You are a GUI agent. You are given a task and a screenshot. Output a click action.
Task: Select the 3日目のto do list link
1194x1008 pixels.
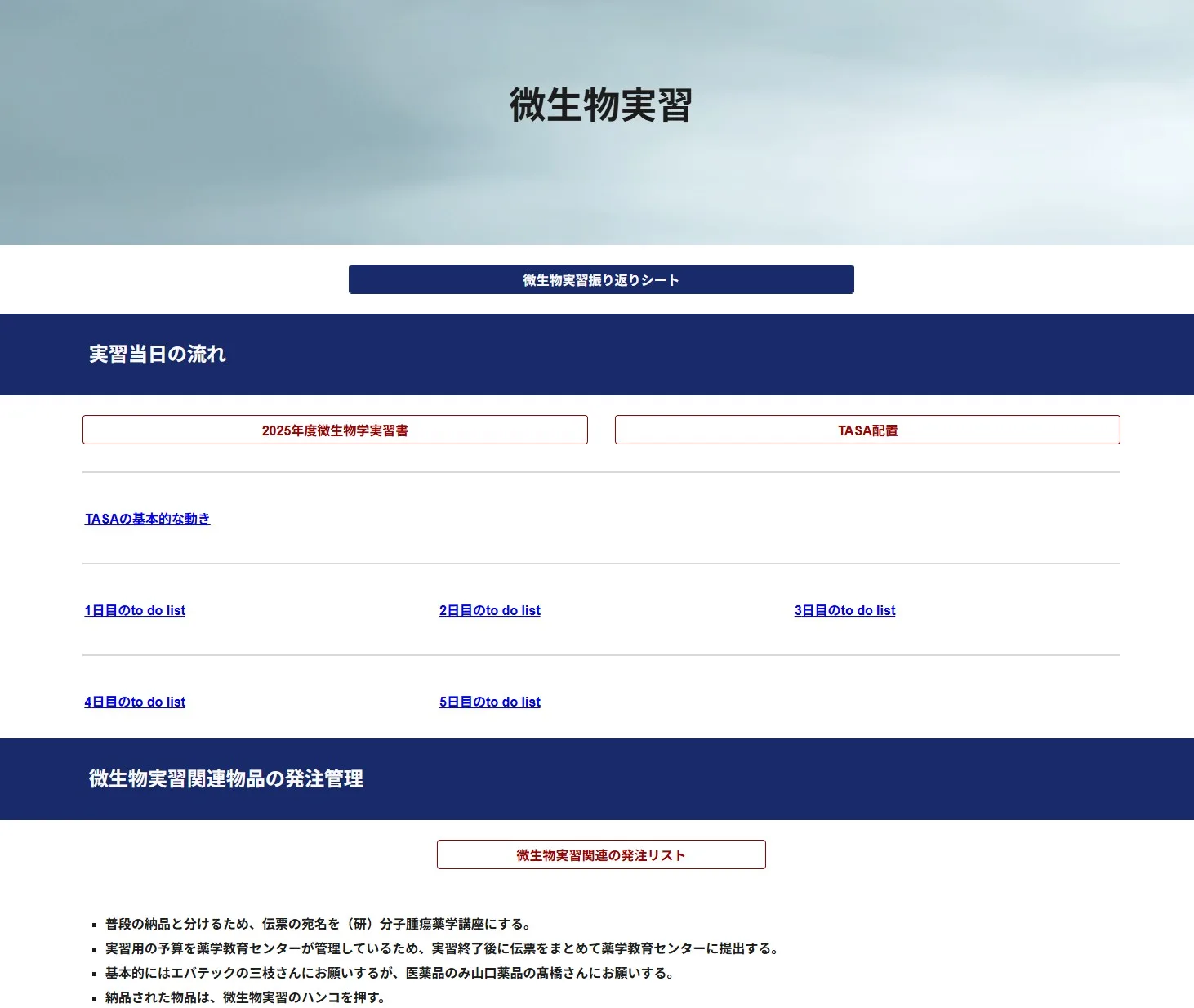(x=844, y=610)
